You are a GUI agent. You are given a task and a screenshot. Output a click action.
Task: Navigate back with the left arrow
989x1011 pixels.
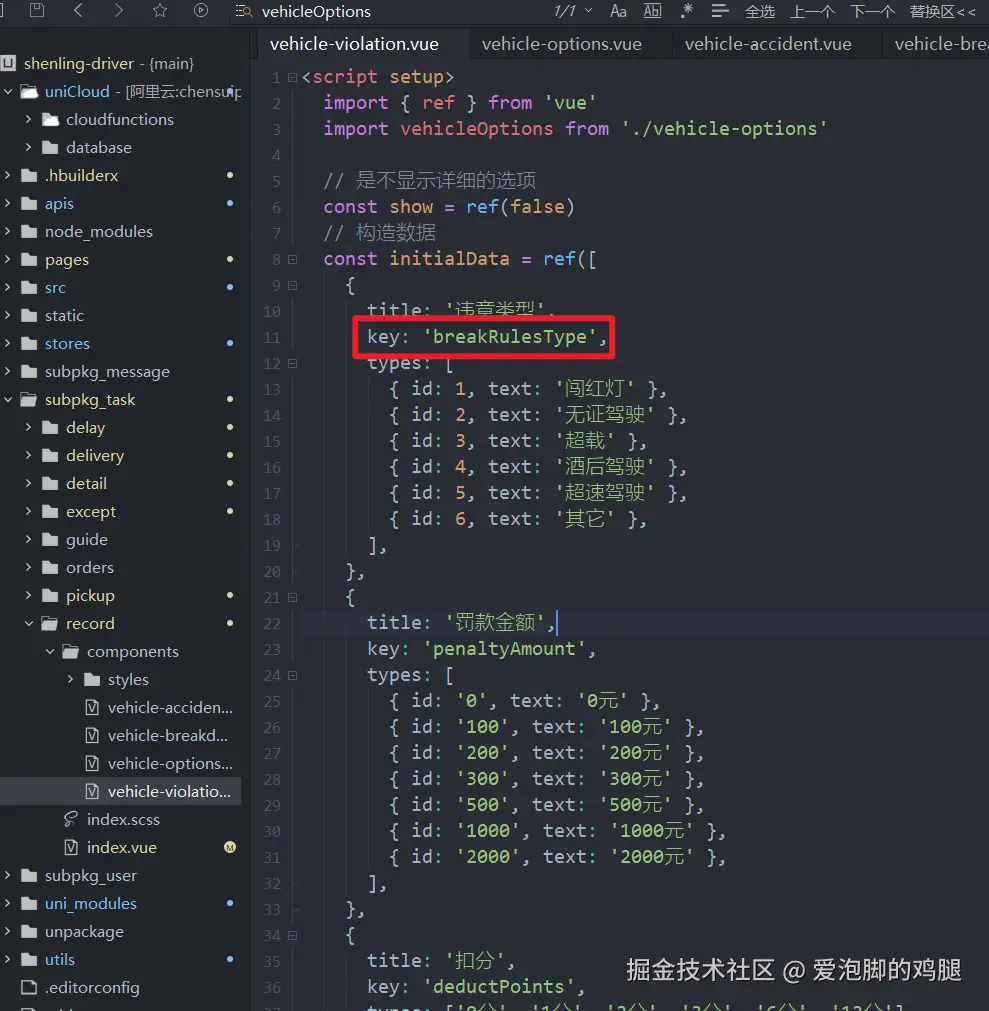[78, 10]
